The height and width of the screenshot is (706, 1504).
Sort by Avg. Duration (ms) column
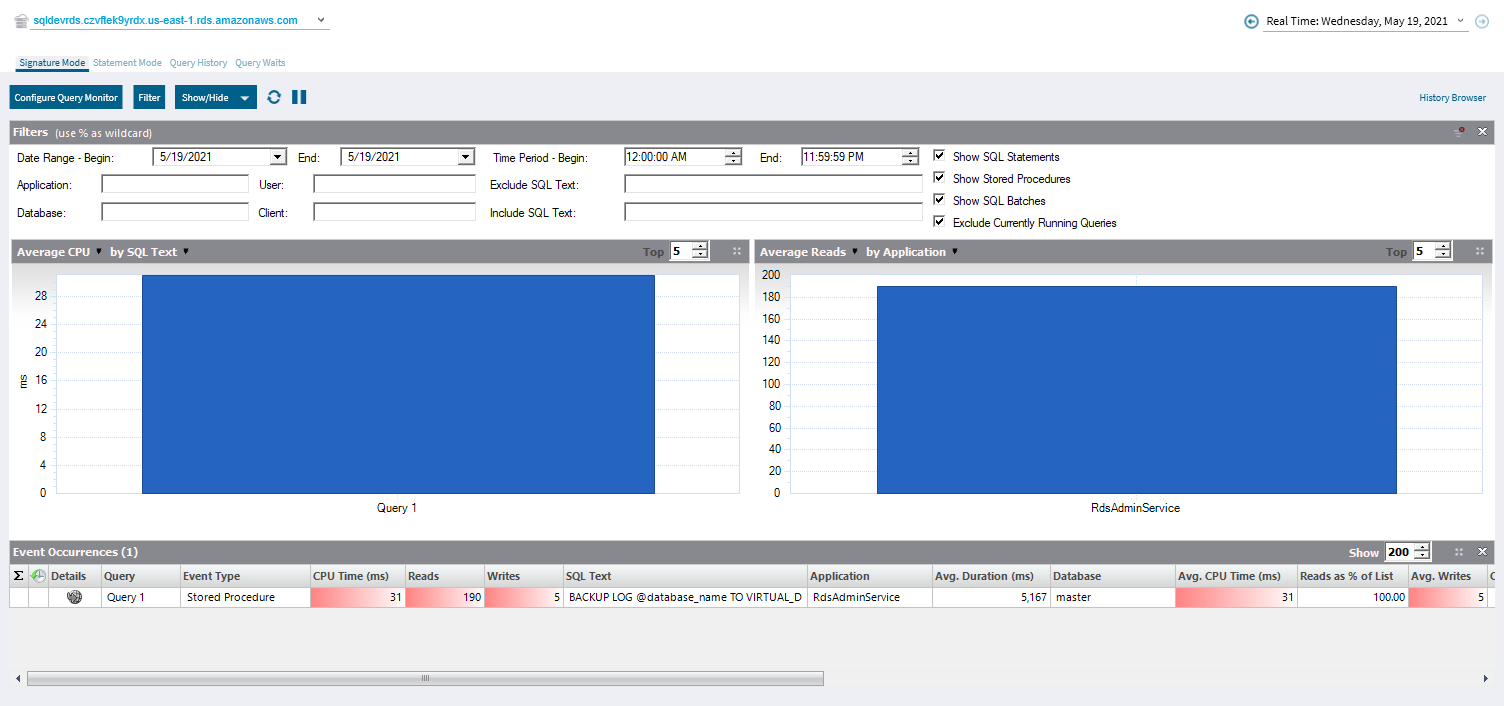pos(991,576)
